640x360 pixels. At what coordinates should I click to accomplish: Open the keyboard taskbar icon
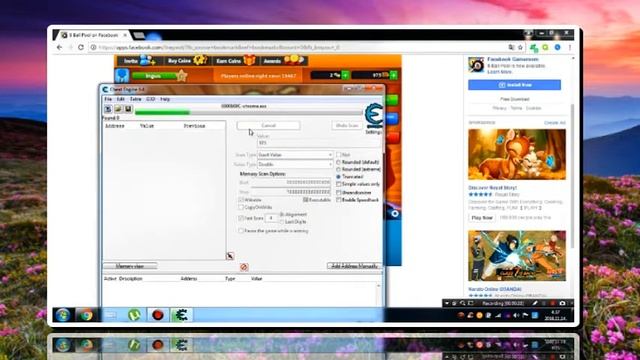click(110, 315)
